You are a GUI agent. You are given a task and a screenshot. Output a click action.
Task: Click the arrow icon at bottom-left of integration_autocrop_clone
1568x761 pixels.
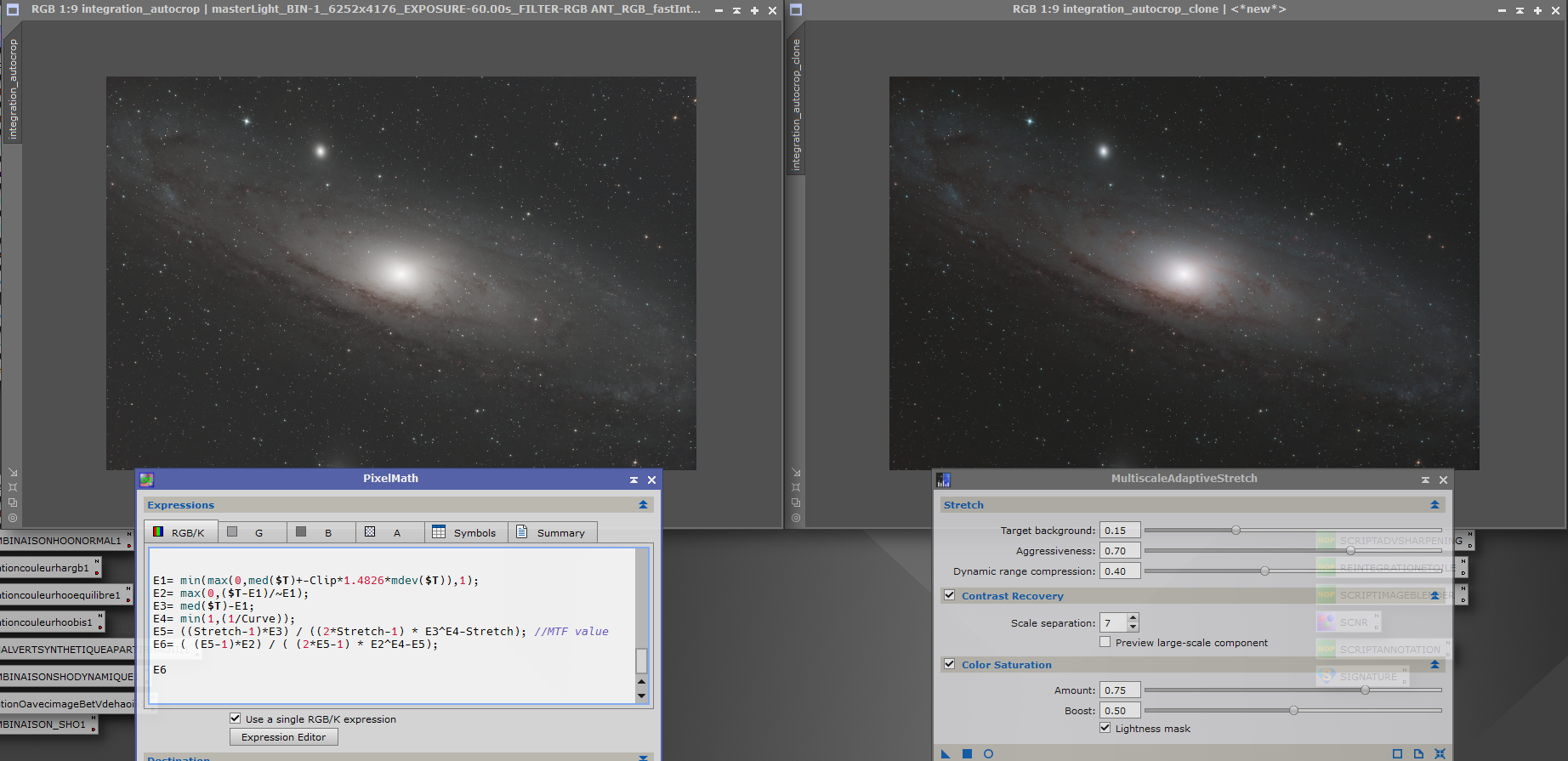796,472
